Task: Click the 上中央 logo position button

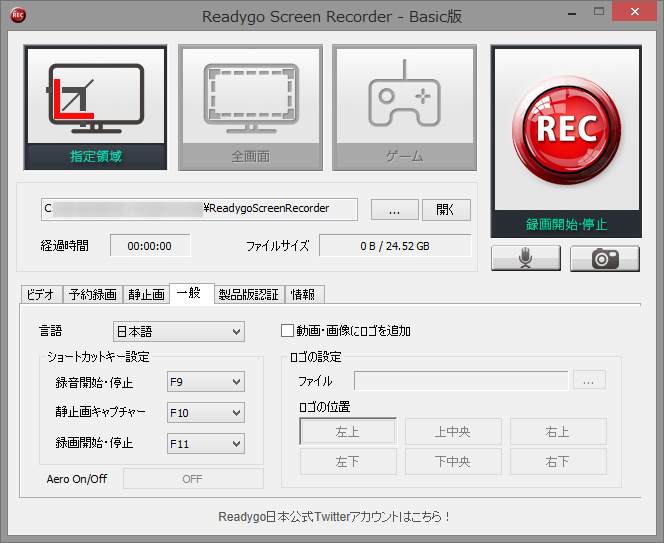Action: pyautogui.click(x=453, y=431)
